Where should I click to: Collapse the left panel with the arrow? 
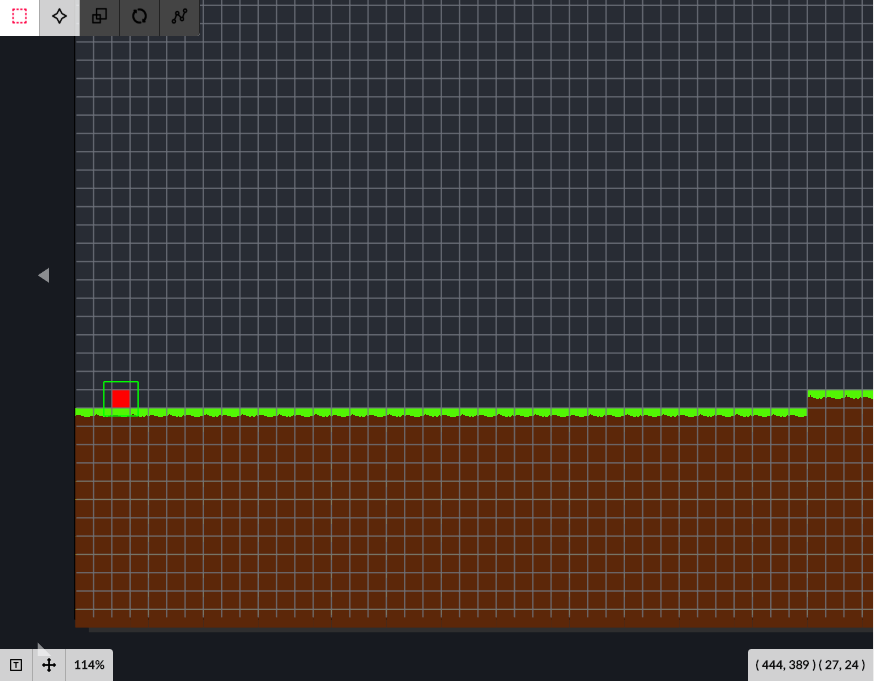pos(43,275)
